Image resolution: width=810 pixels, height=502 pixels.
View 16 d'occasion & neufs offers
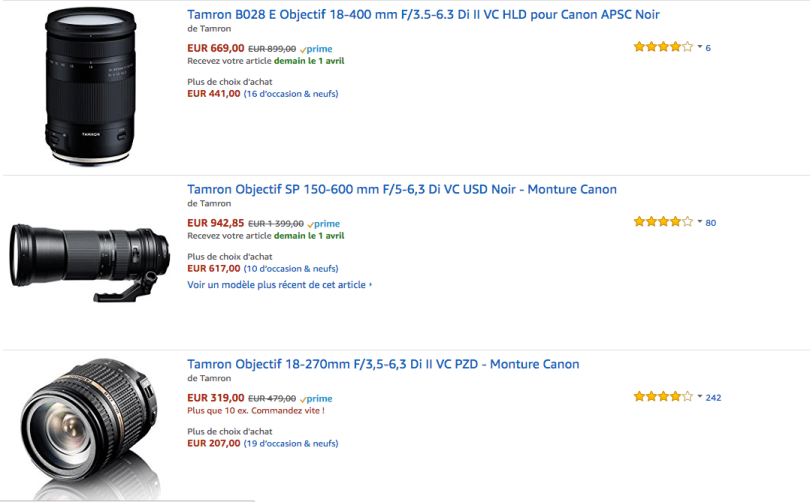(x=291, y=94)
